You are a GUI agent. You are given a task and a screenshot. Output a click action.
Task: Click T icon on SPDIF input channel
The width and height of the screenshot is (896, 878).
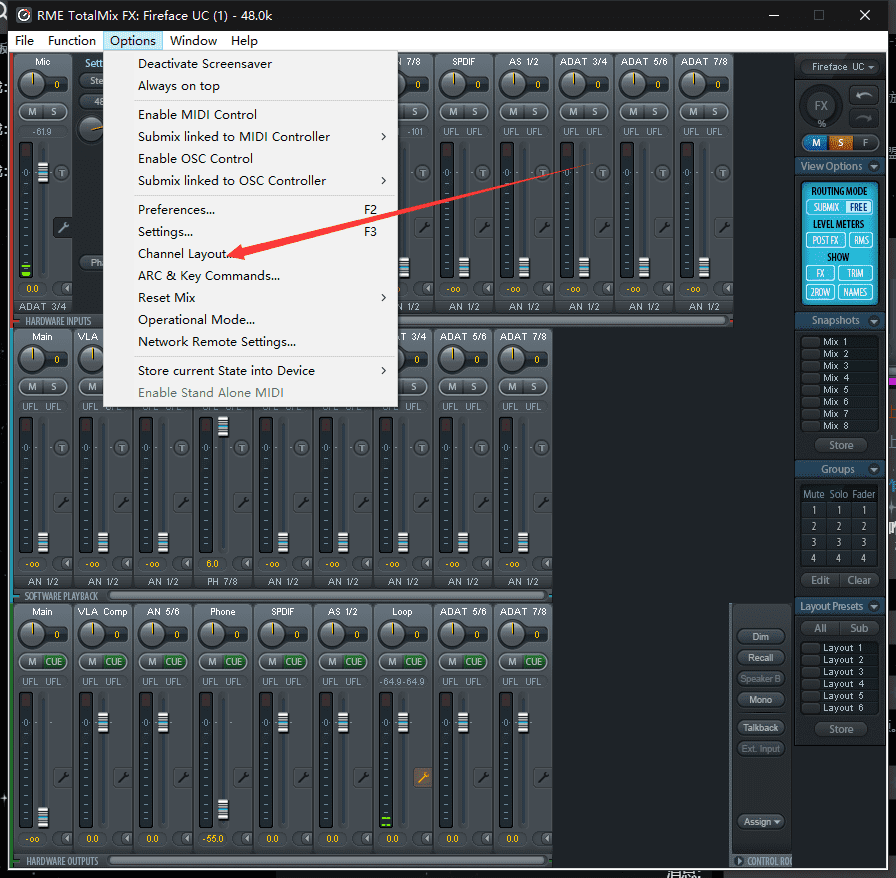[482, 172]
